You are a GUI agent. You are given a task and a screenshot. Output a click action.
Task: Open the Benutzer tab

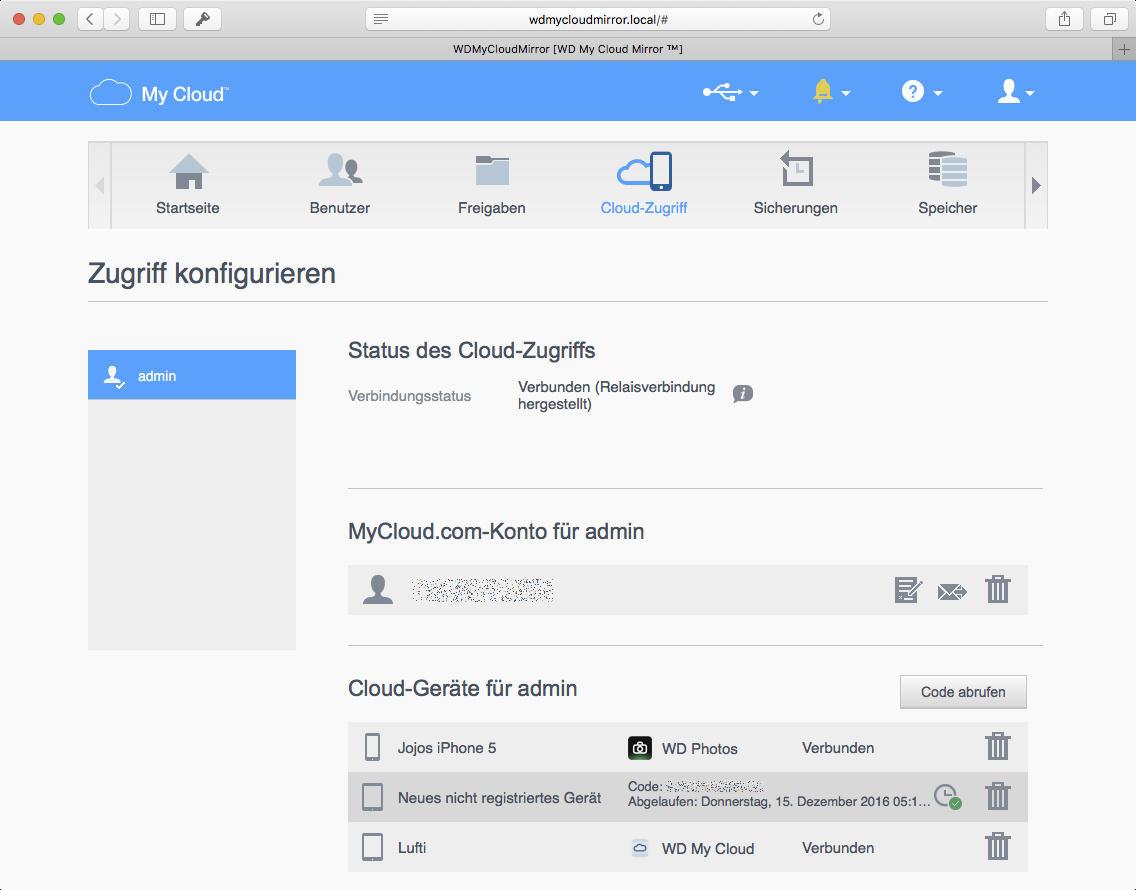click(340, 185)
